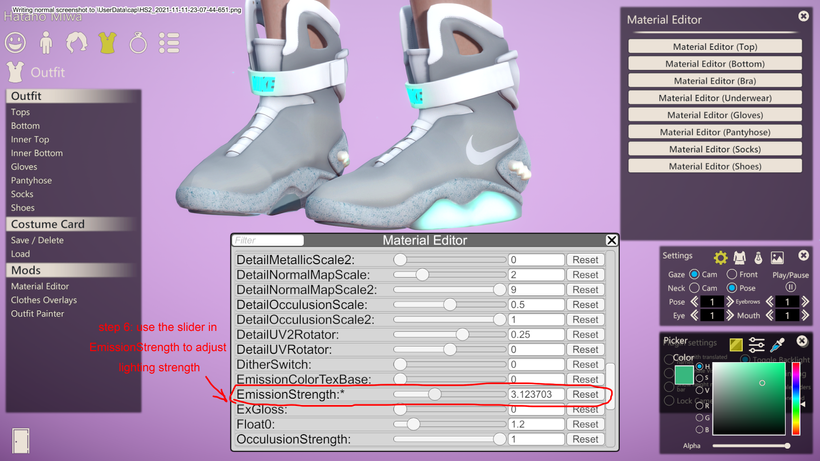This screenshot has height=461, width=820.
Task: Select the H radio in color Picker
Action: [700, 366]
